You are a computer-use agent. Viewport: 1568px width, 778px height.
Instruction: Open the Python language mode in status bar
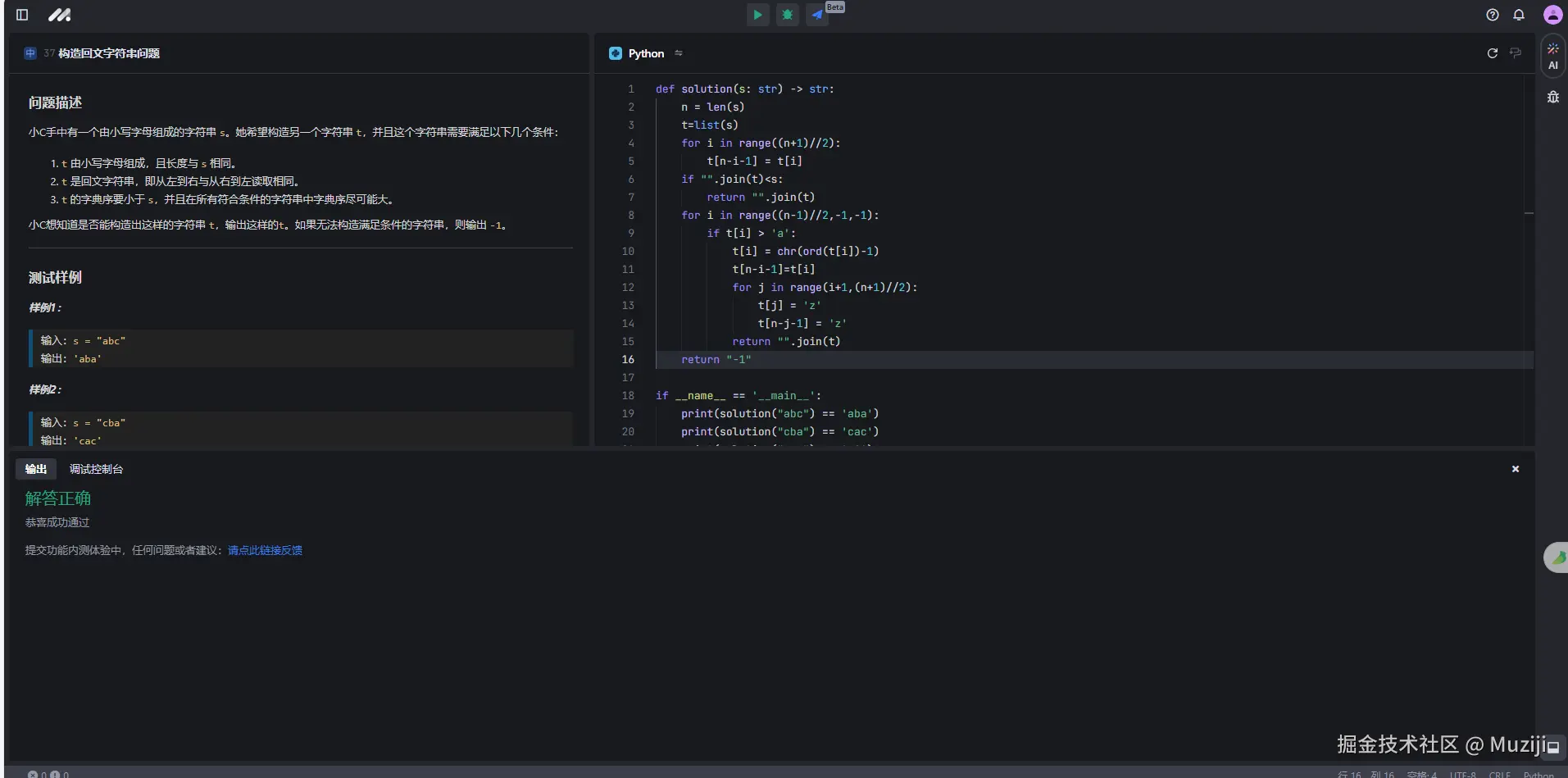click(1538, 774)
